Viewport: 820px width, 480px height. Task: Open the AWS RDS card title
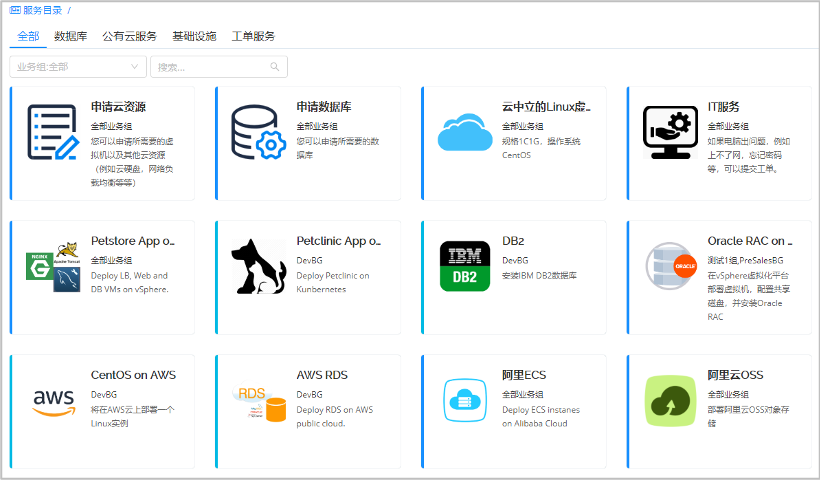(322, 375)
